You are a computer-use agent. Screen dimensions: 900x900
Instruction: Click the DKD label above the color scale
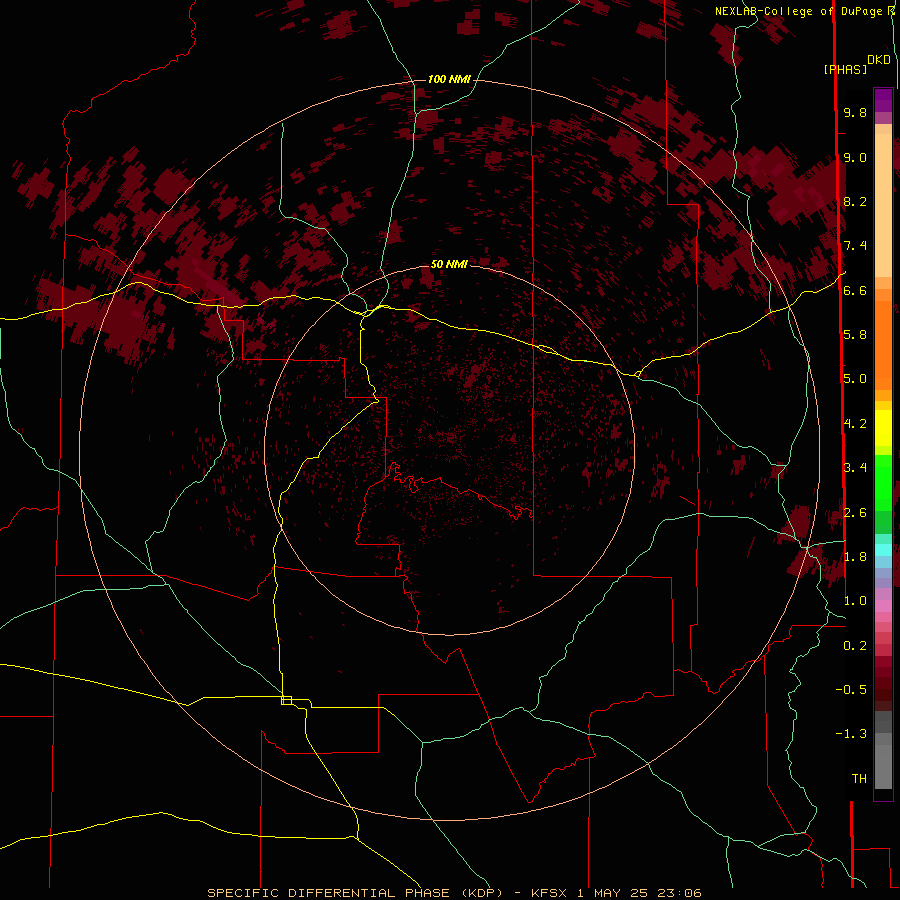point(879,60)
